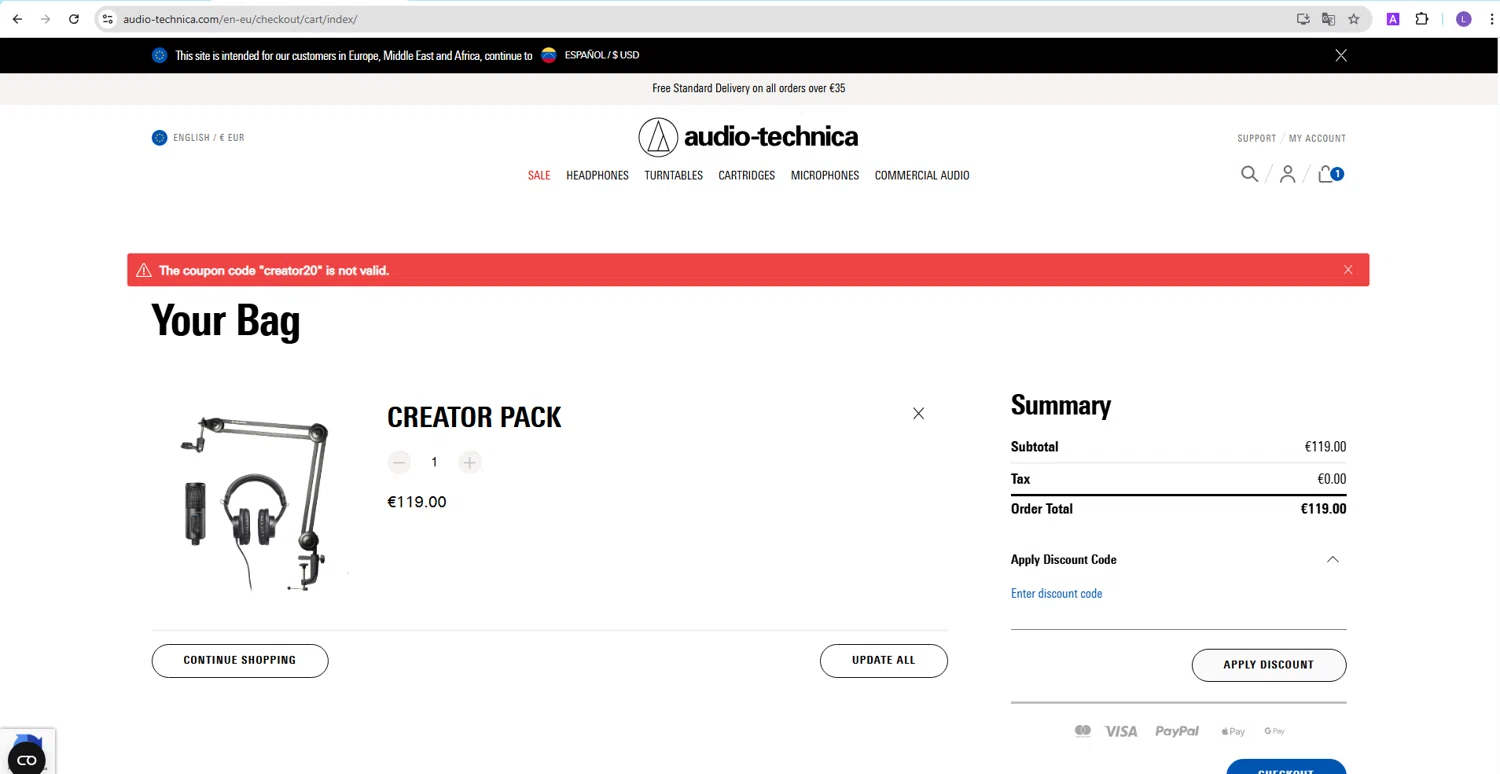Open the English / € EUR language selector
This screenshot has width=1500, height=774.
(198, 138)
